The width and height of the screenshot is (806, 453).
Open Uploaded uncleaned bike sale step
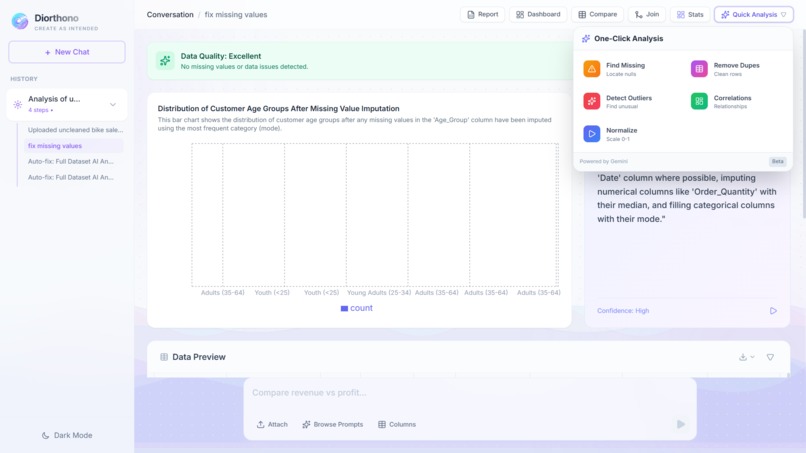click(75, 130)
